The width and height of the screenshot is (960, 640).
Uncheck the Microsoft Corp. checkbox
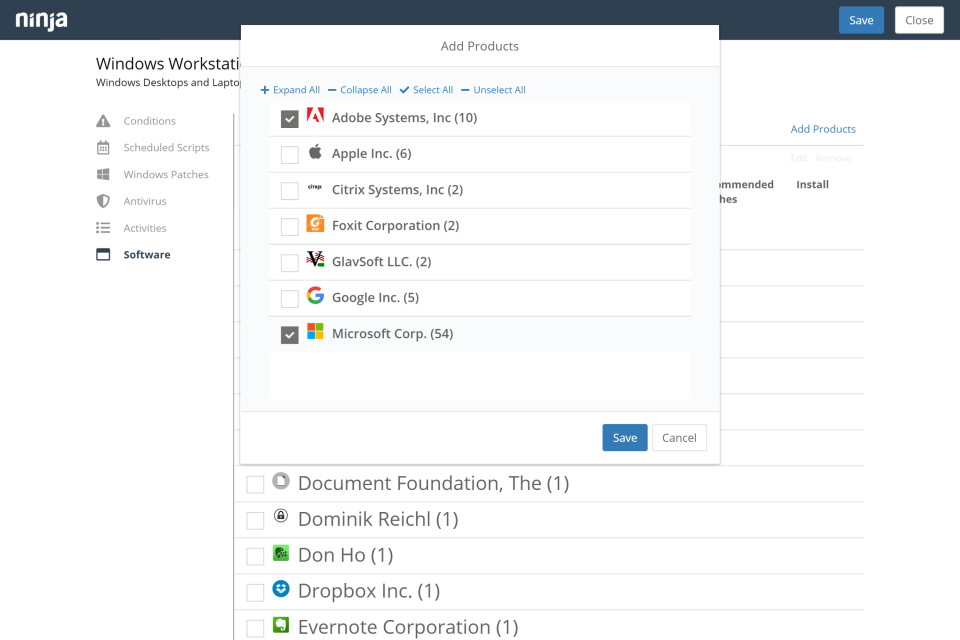[x=290, y=335]
